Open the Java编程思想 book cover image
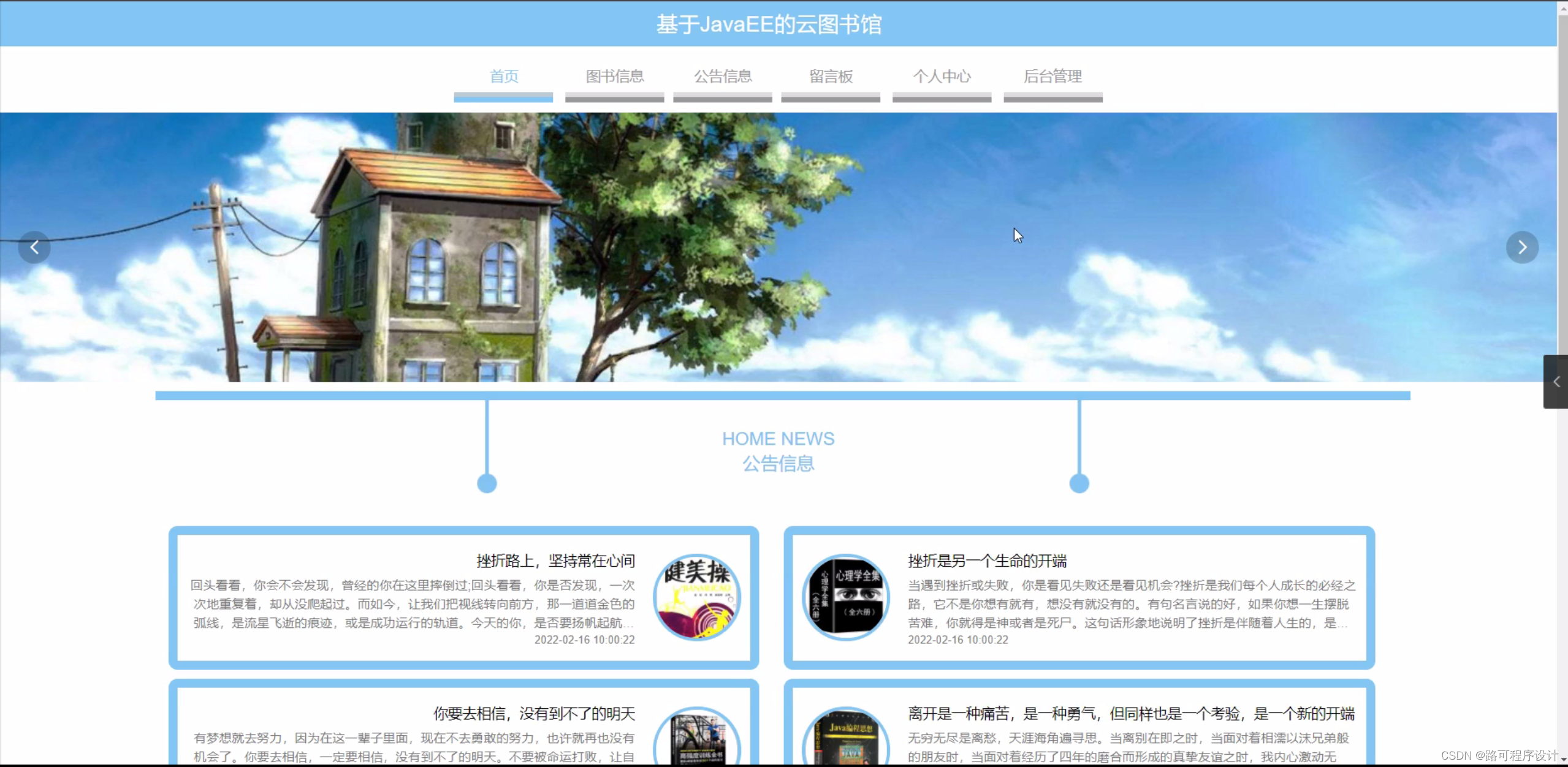1568x767 pixels. 845,739
